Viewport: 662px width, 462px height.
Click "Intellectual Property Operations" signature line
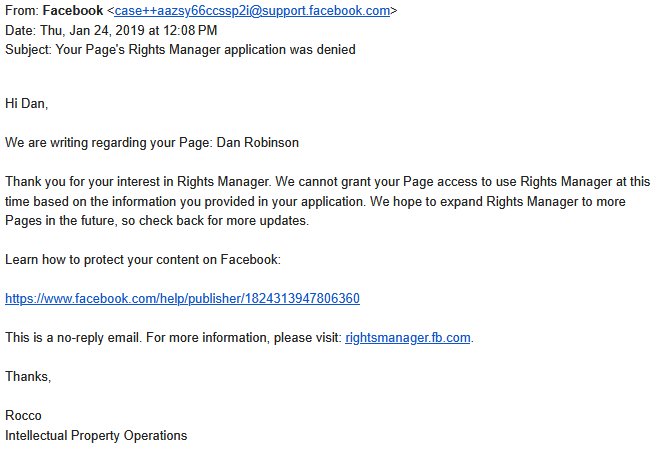(96, 435)
